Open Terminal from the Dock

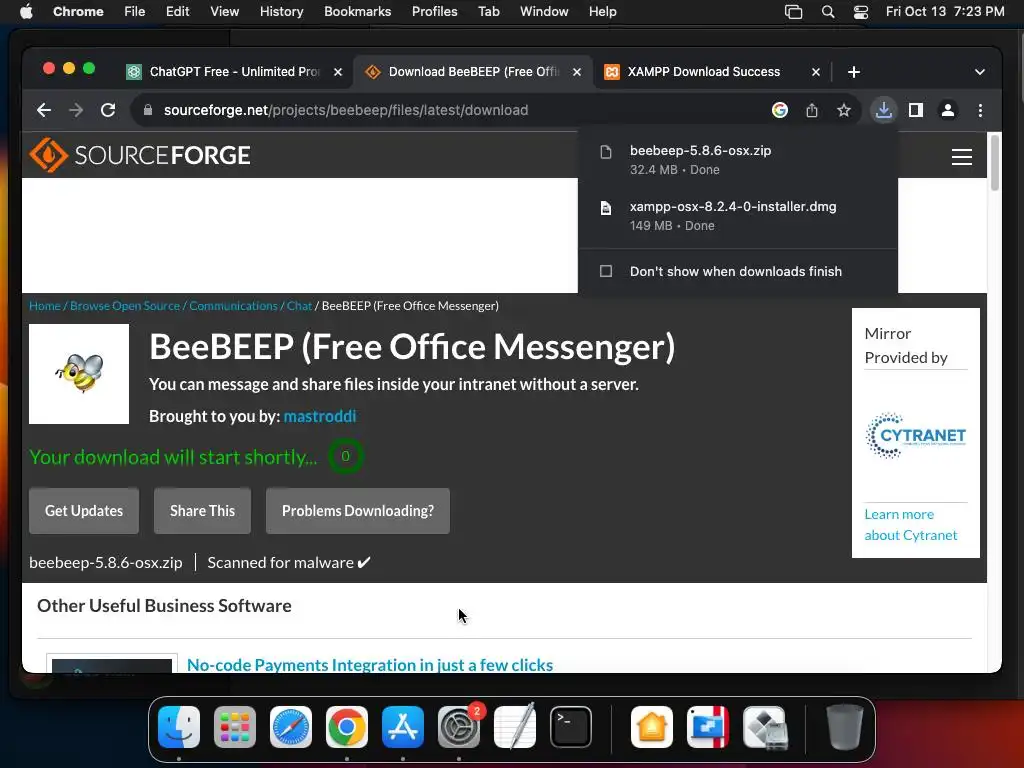click(x=571, y=727)
